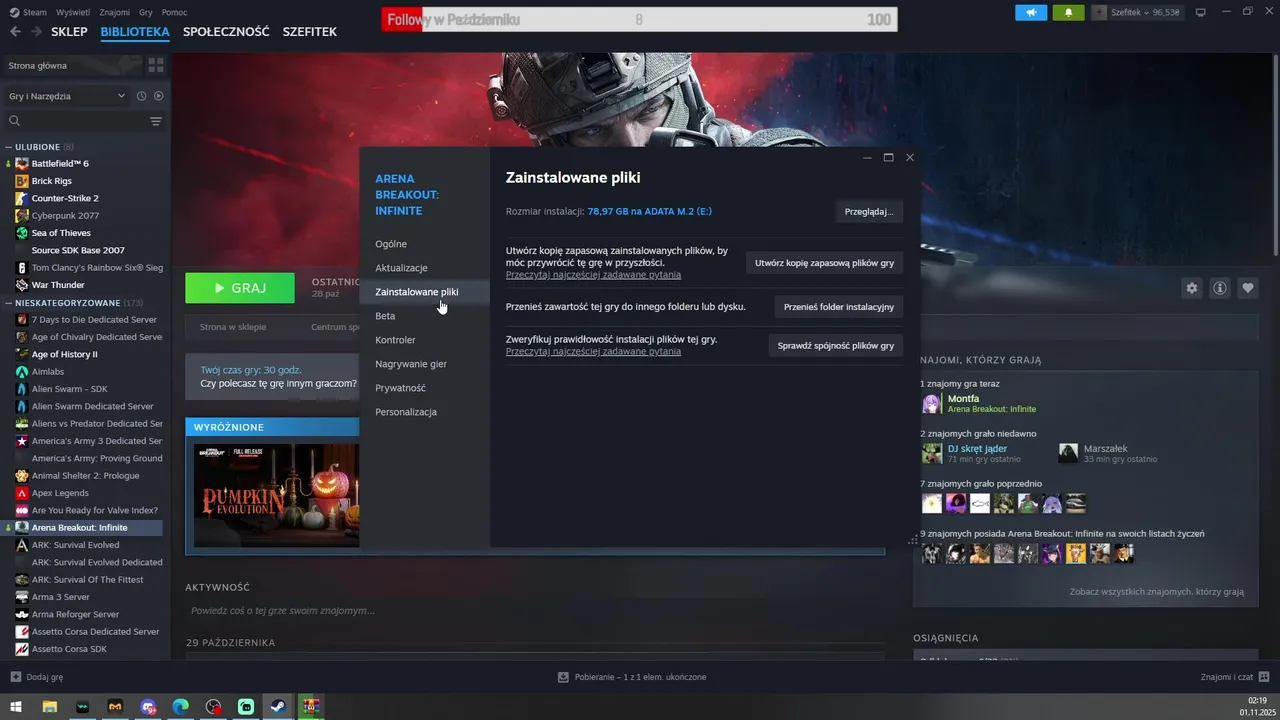Viewport: 1280px width, 720px height.
Task: Open the Znajomi menu
Action: tap(115, 12)
